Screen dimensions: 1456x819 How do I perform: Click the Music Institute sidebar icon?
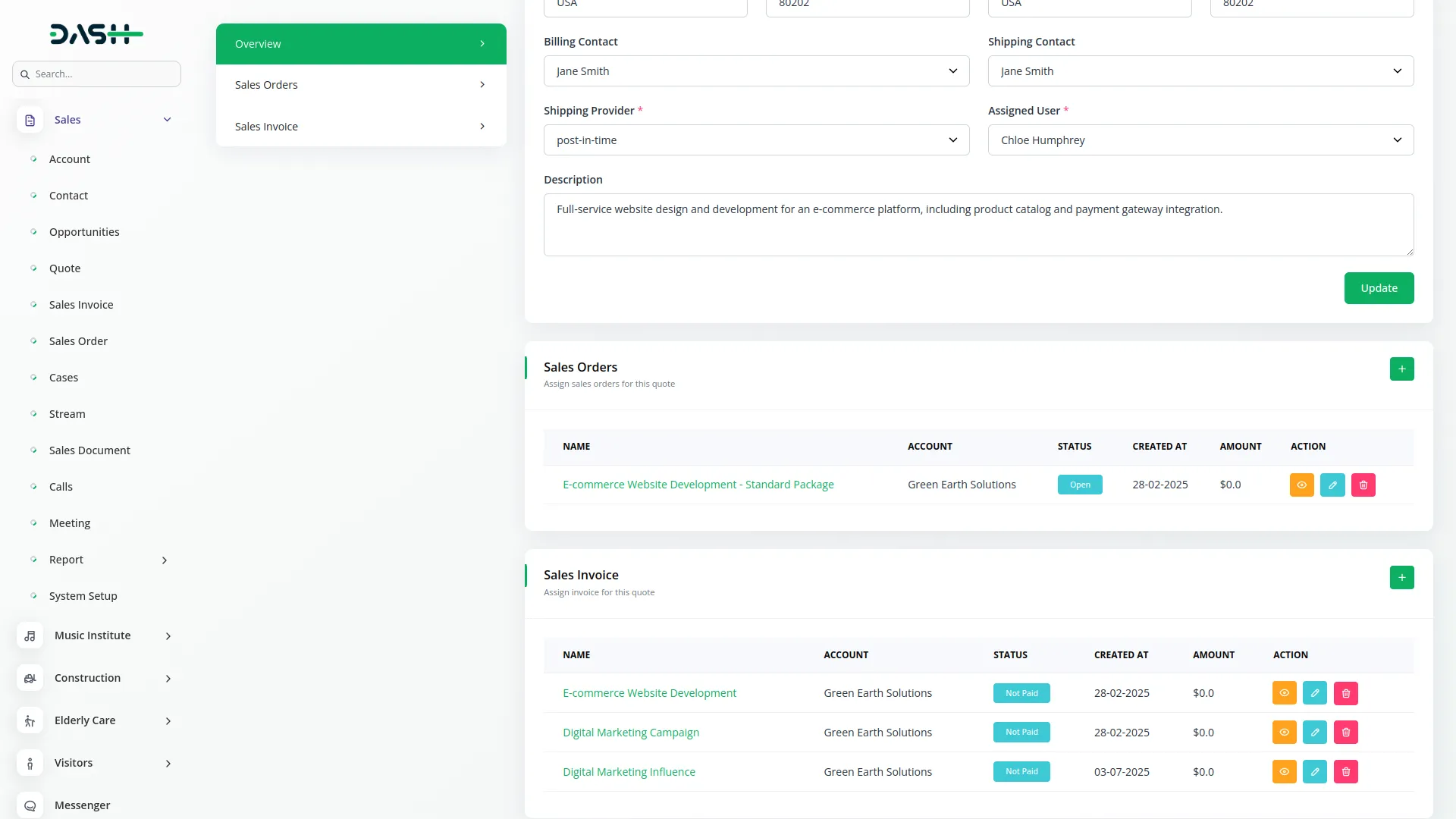(30, 636)
